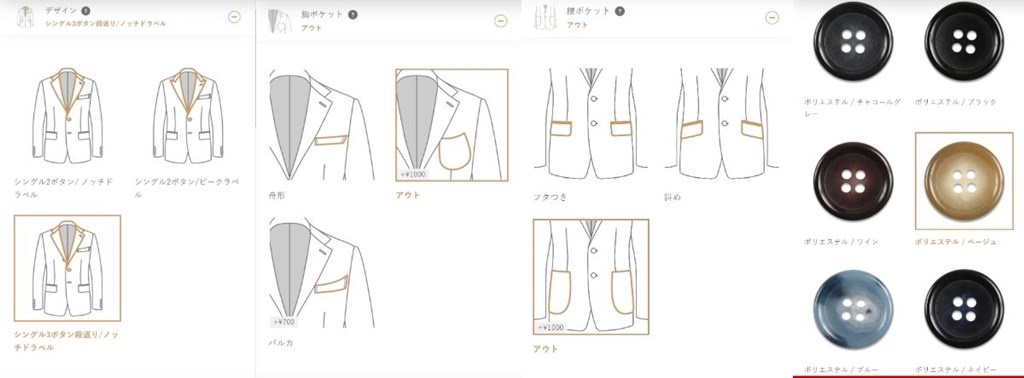1024x378 pixels.
Task: Open help icon next to 腰ポケット
Action: tap(620, 11)
